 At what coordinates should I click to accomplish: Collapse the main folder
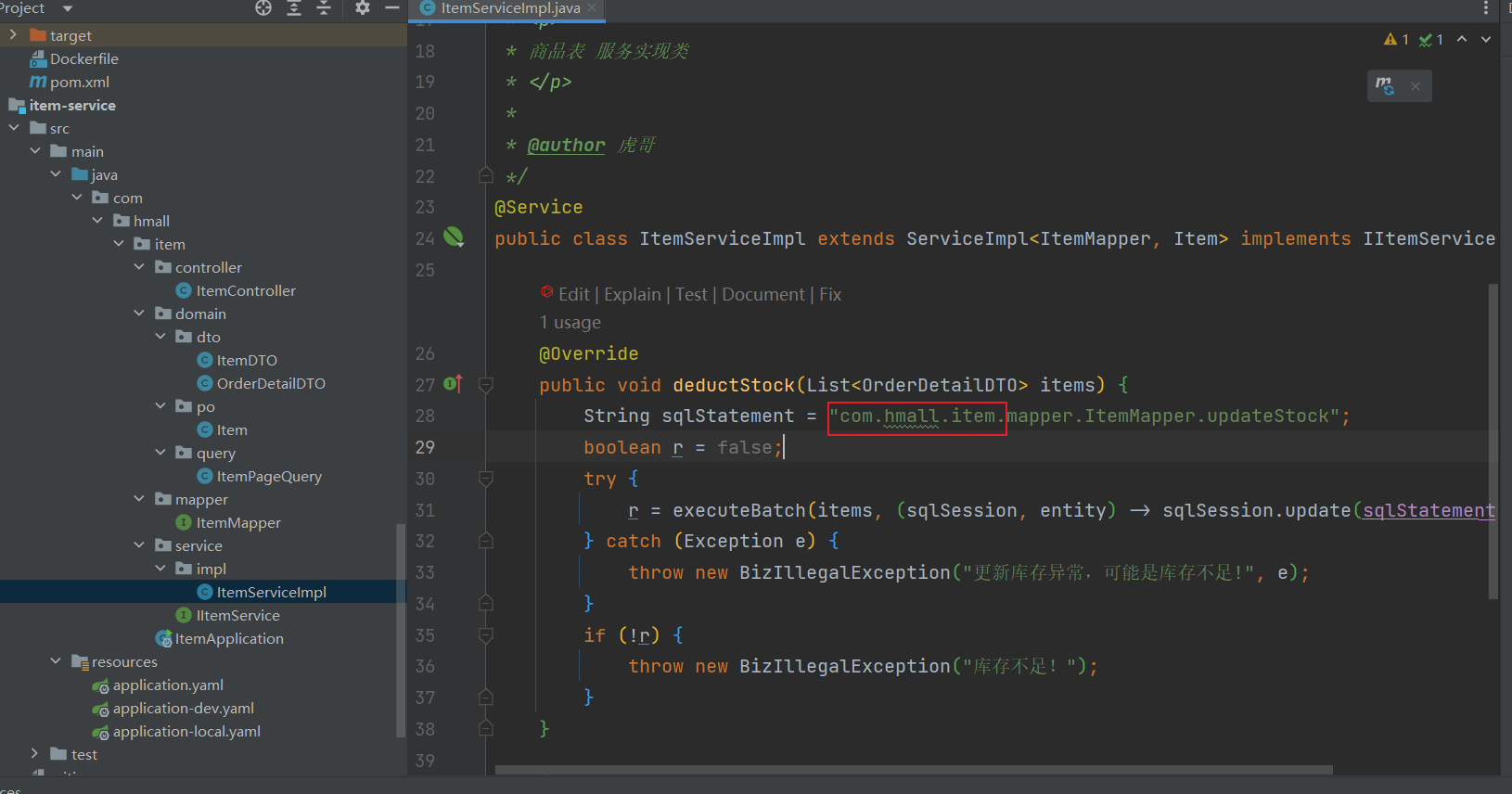pyautogui.click(x=34, y=151)
